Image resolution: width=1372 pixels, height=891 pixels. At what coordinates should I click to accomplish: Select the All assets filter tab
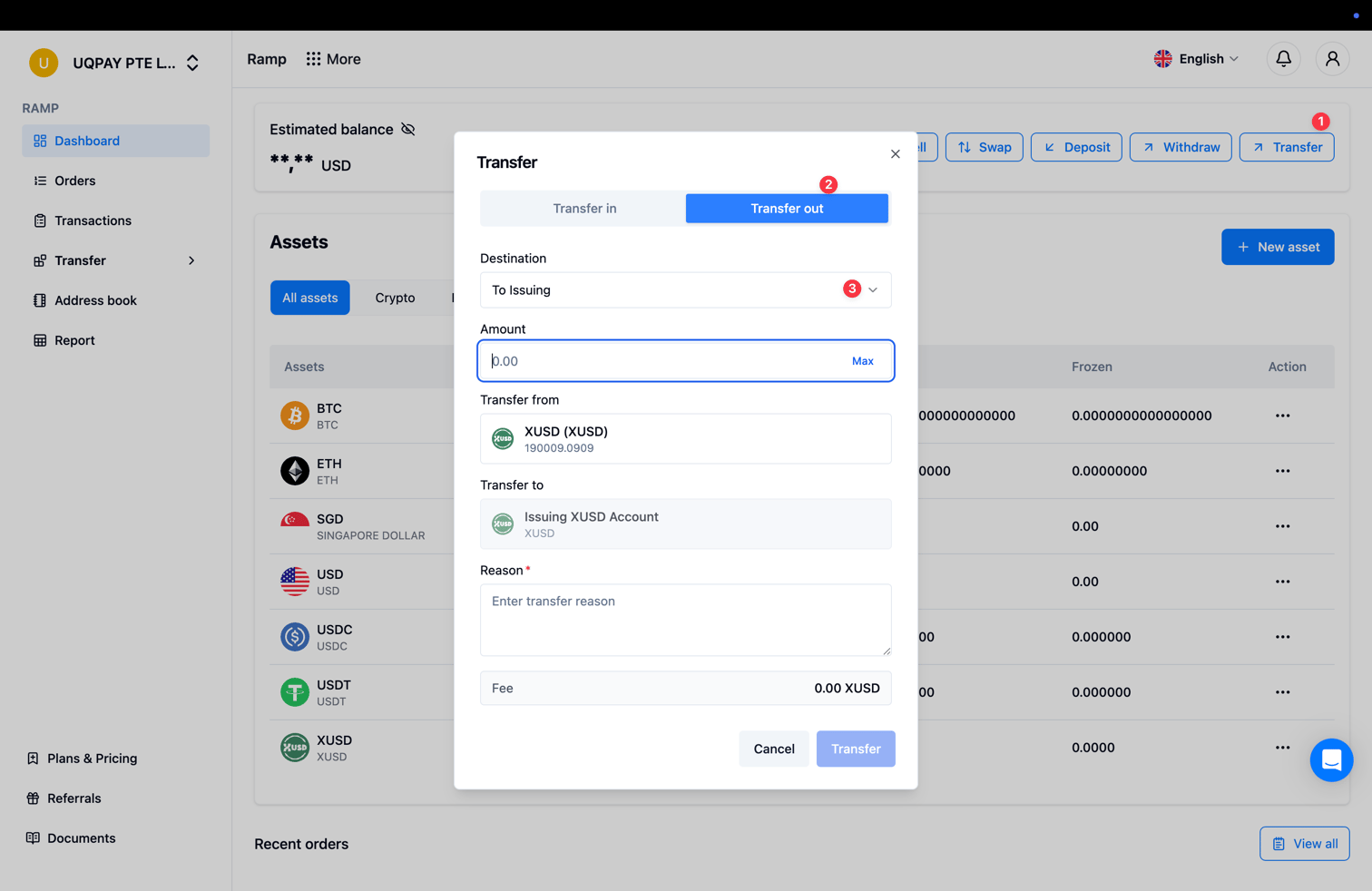coord(310,298)
